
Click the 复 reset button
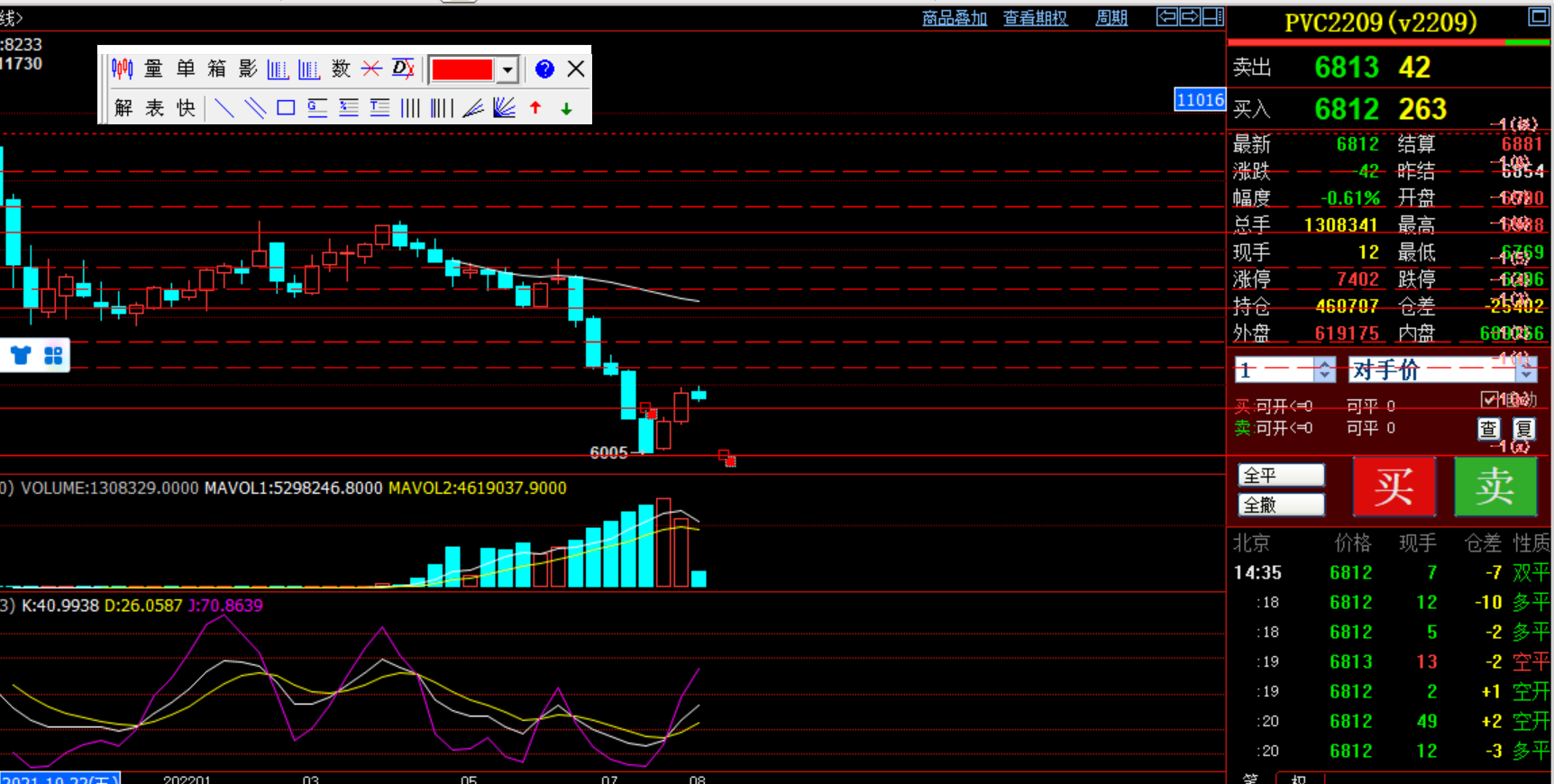click(x=1523, y=429)
